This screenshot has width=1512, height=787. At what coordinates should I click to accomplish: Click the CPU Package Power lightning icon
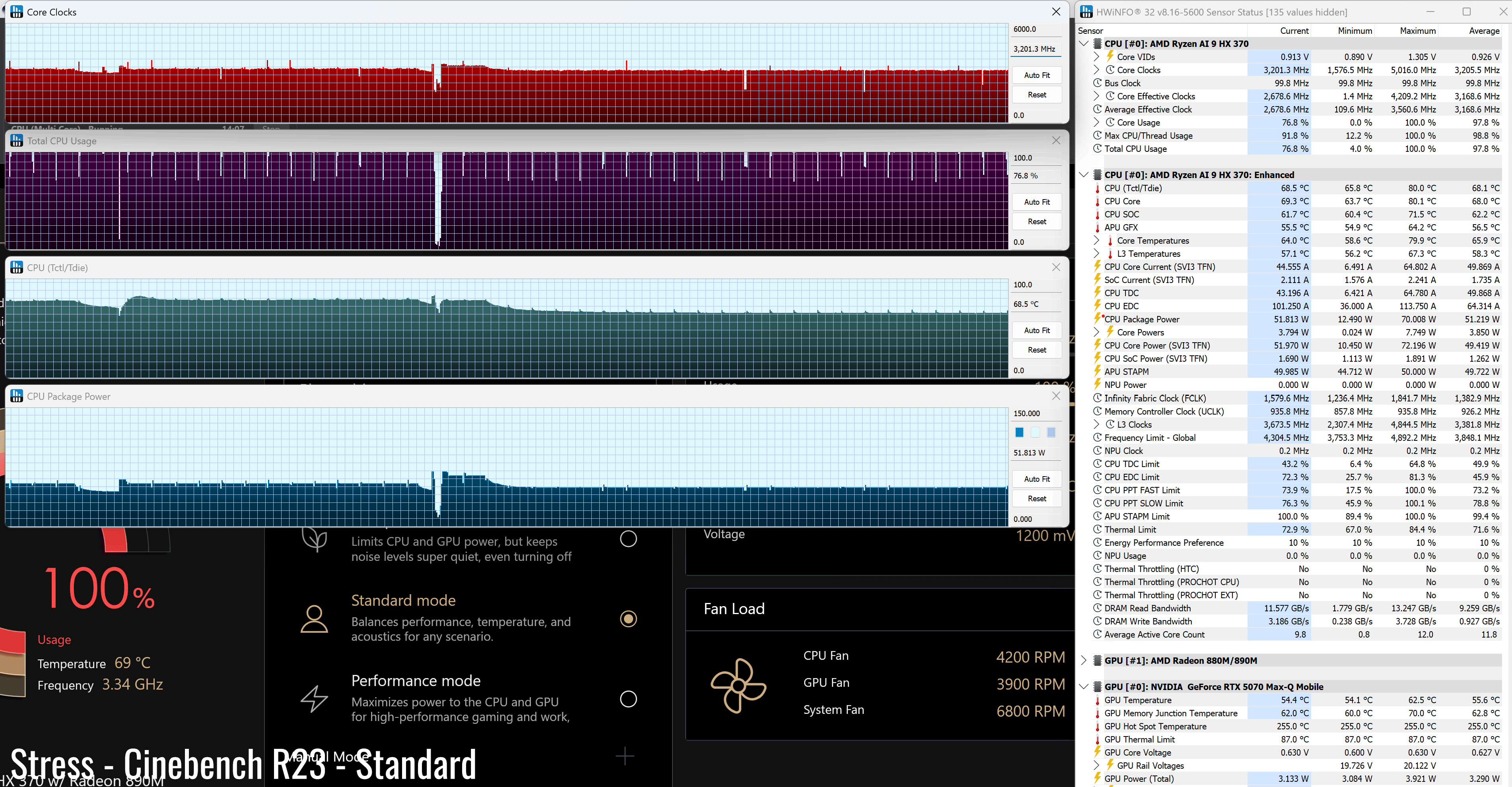[1097, 319]
